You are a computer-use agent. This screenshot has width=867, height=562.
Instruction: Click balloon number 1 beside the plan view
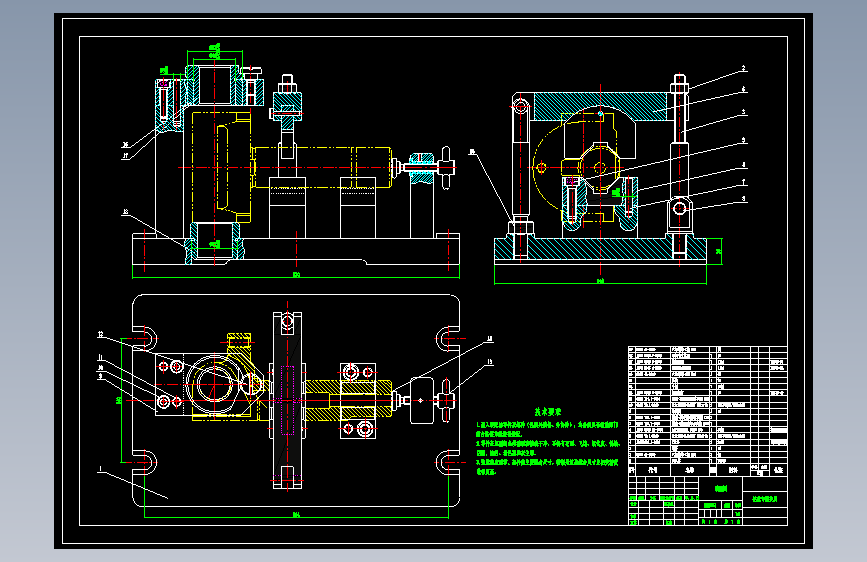click(100, 469)
